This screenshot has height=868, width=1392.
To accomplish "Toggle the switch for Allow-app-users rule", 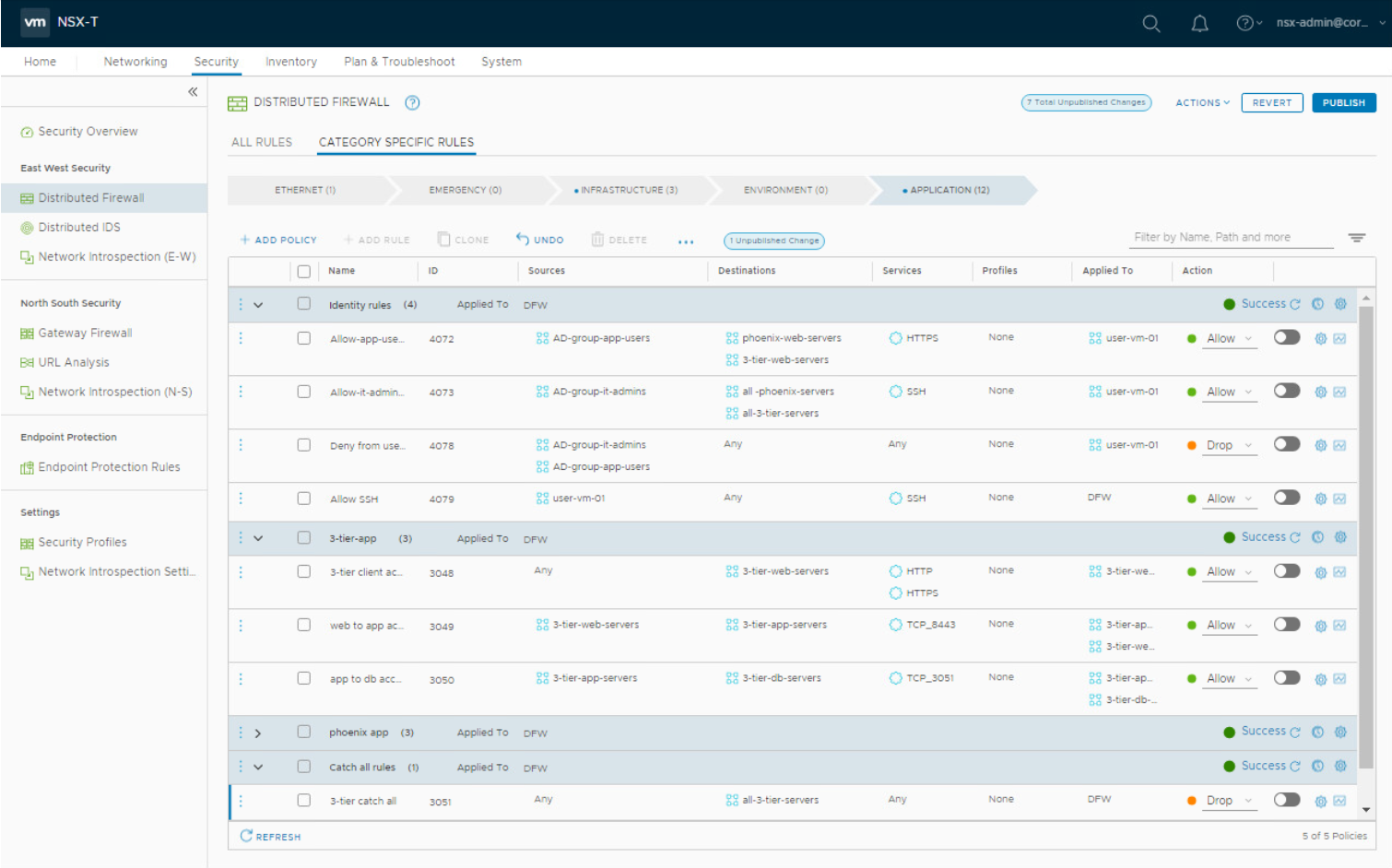I will point(1286,337).
